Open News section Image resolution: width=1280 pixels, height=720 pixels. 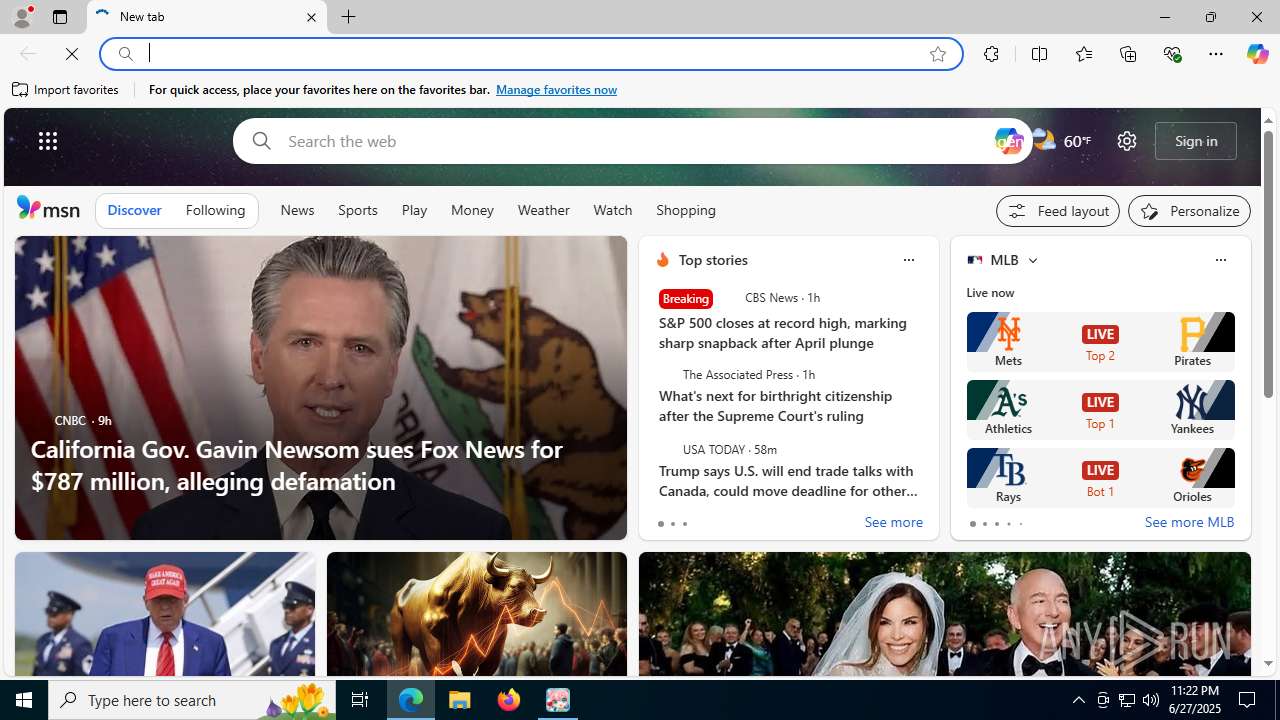(x=297, y=211)
